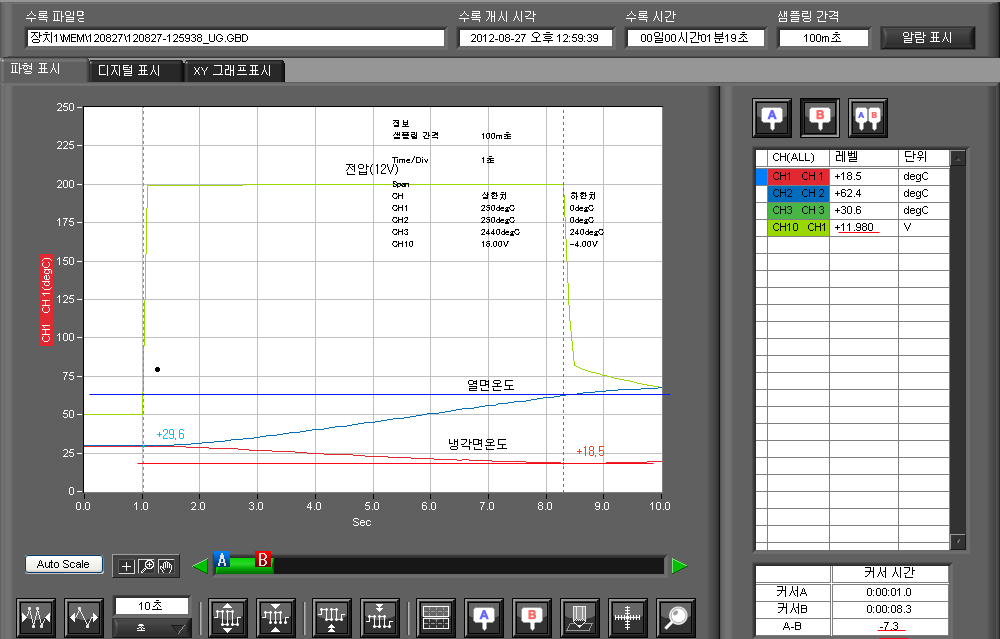
Task: Click the magnifier search icon in bottom toolbar
Action: (676, 617)
